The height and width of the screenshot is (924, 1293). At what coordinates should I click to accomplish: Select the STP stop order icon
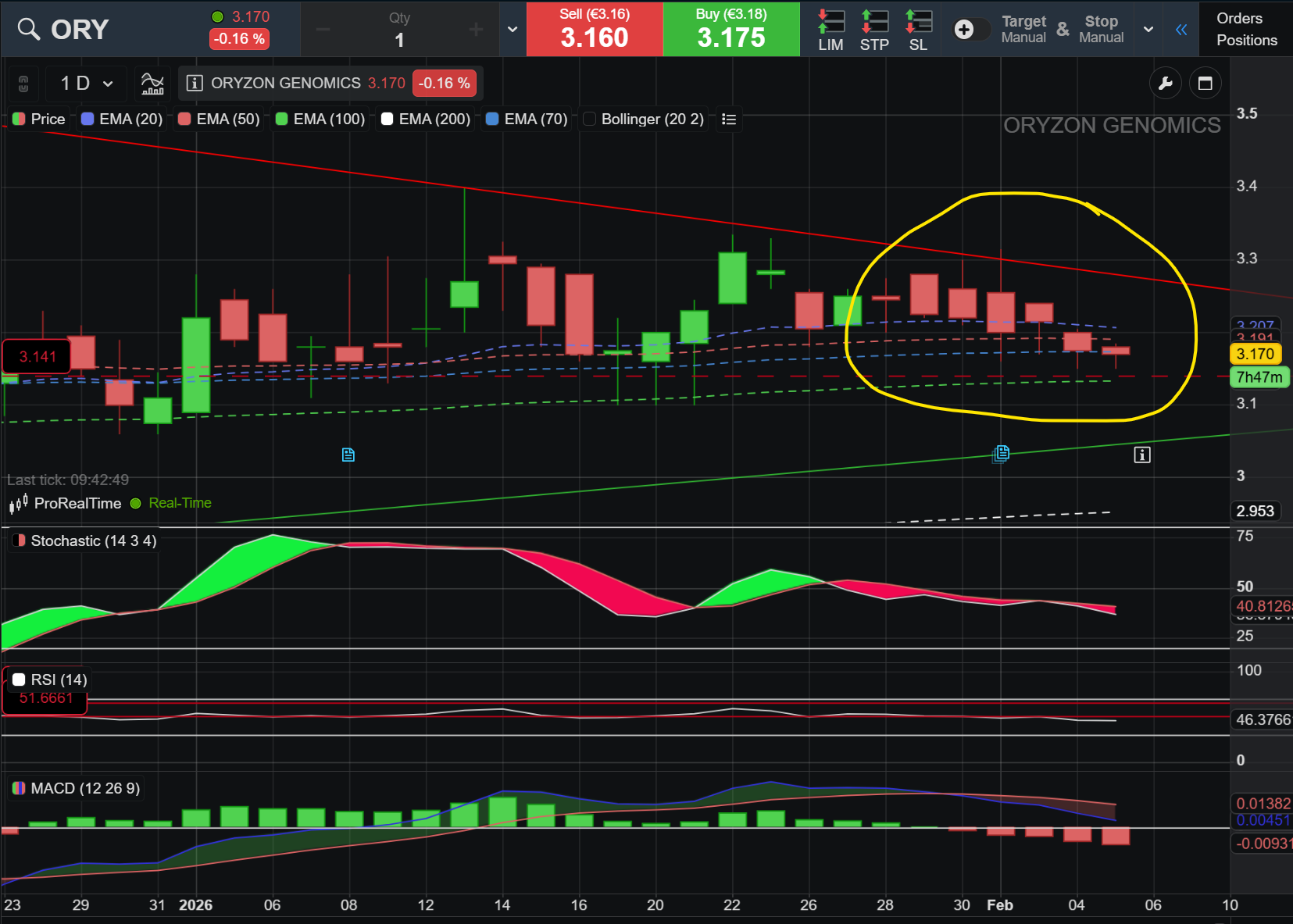click(874, 30)
